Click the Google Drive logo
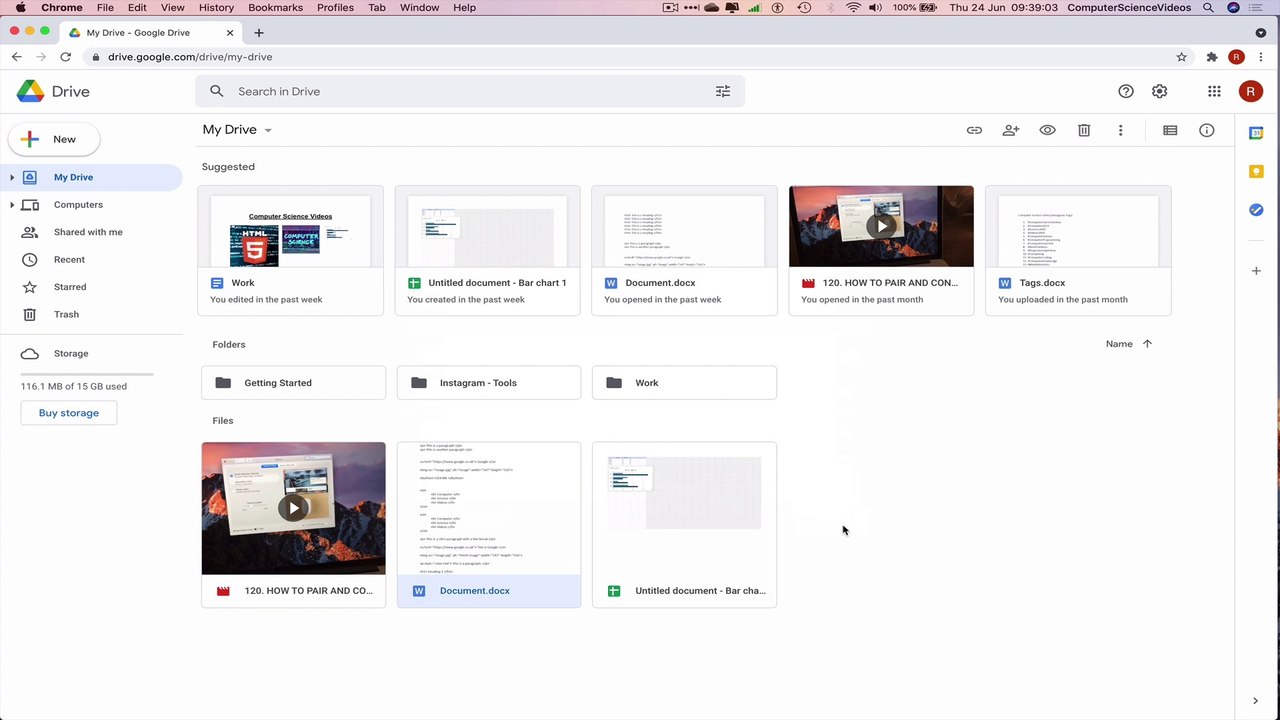This screenshot has height=720, width=1280. coord(53,91)
